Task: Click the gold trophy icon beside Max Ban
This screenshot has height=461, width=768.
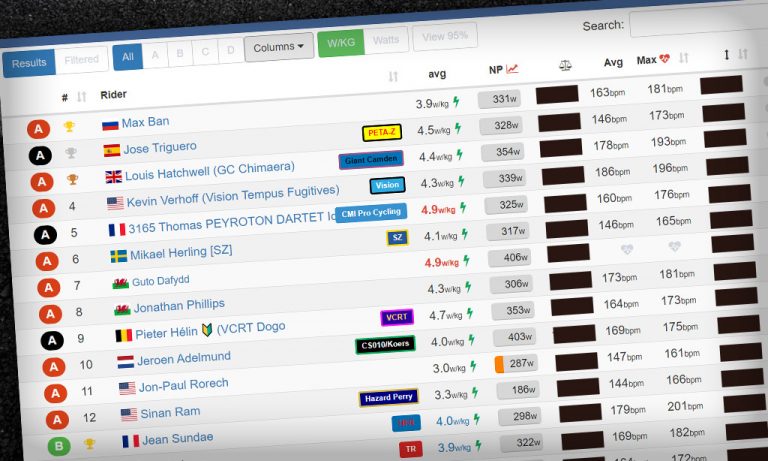Action: tap(69, 127)
